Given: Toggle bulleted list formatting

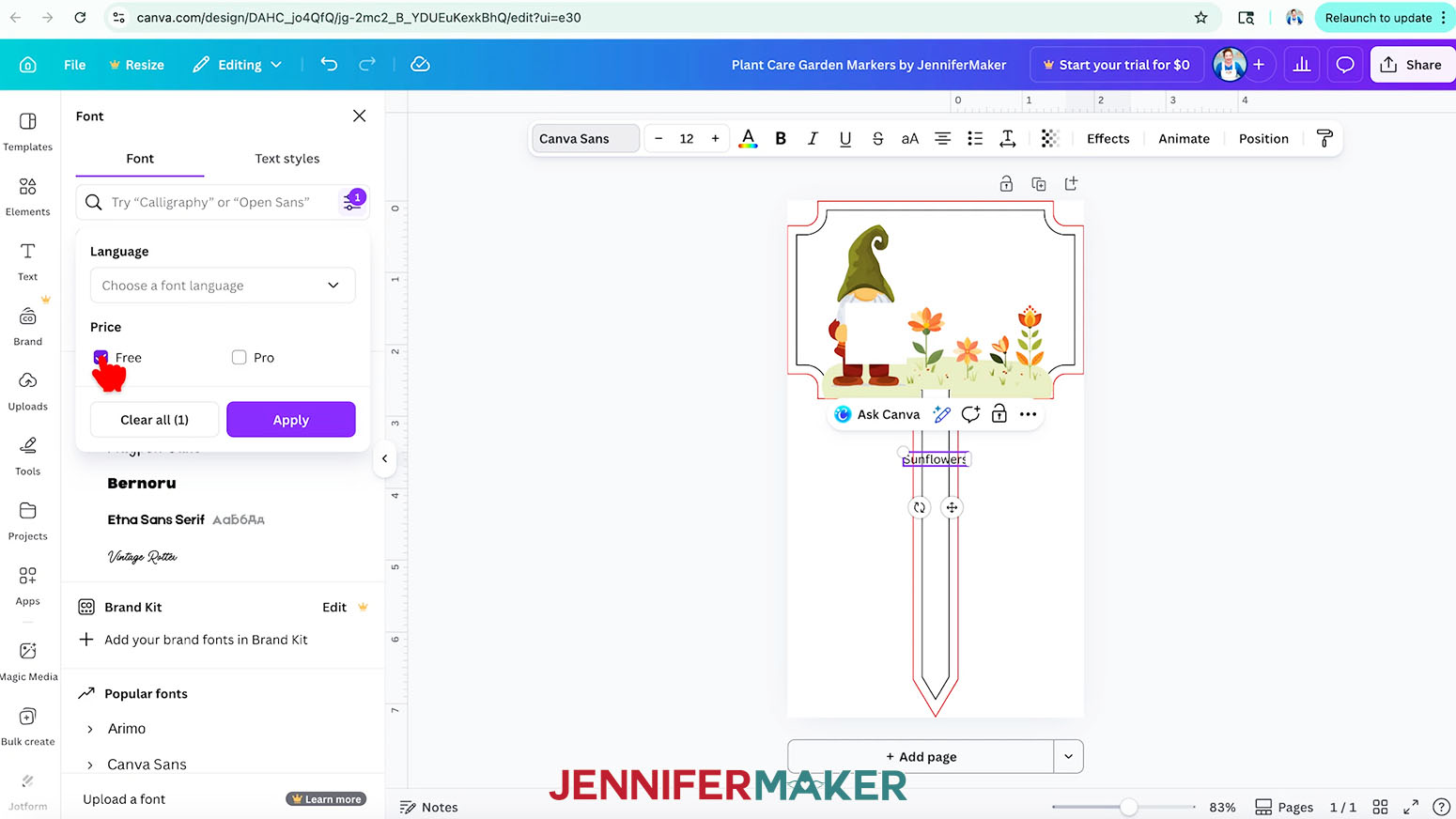Looking at the screenshot, I should (x=975, y=138).
